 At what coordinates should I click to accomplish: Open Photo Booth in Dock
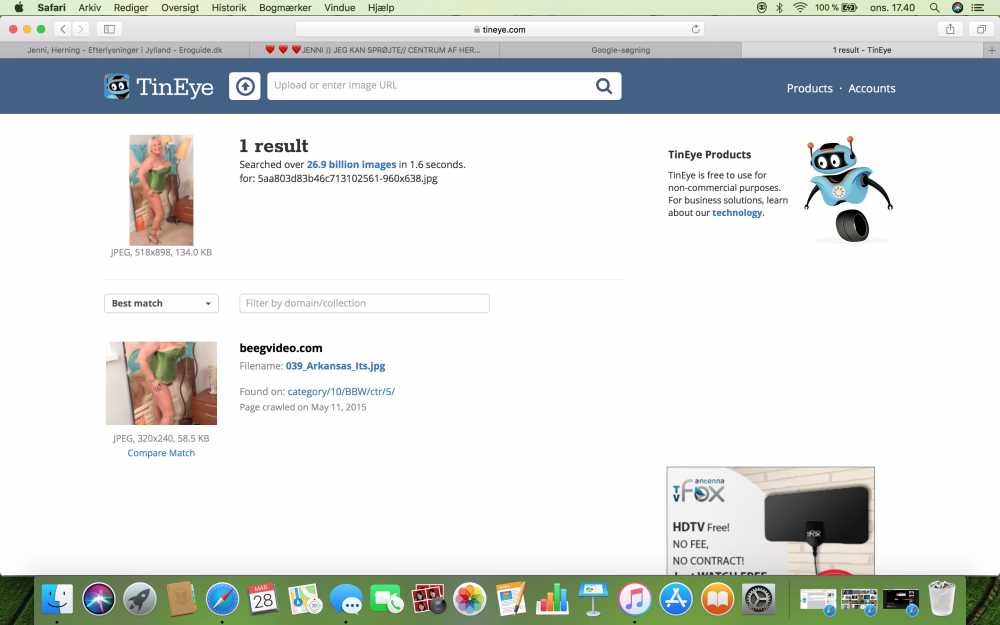pos(428,599)
